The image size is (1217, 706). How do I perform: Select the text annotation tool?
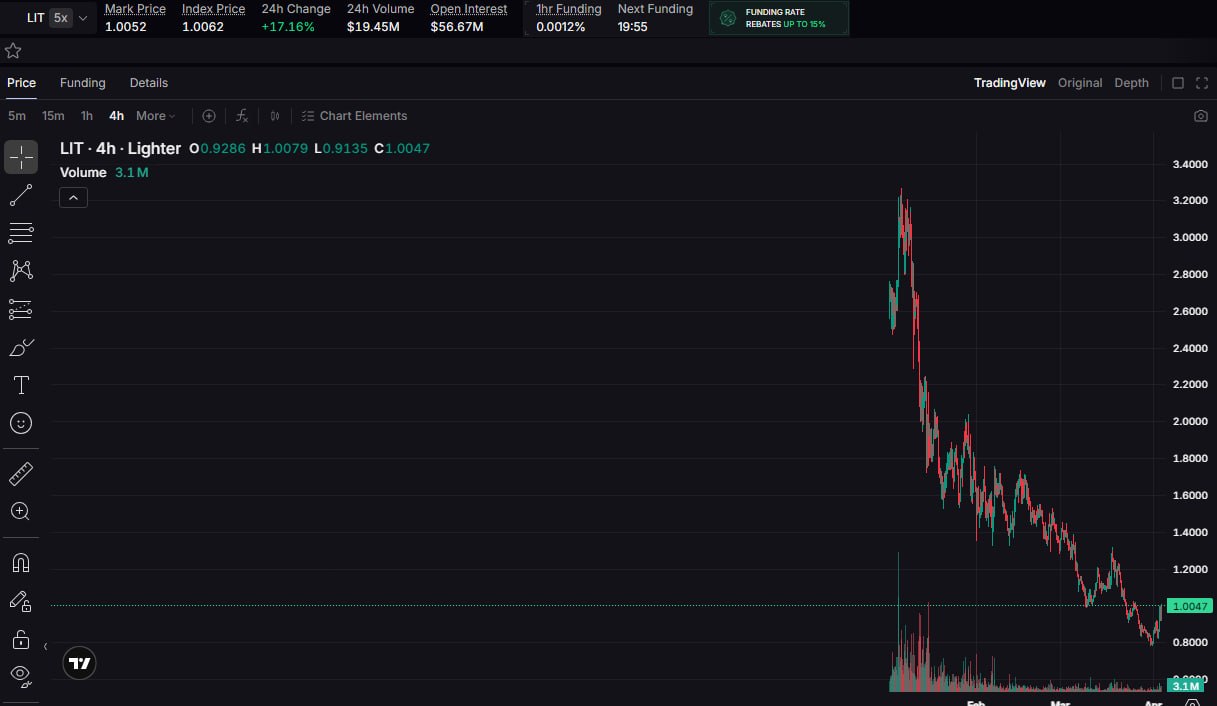(x=21, y=385)
